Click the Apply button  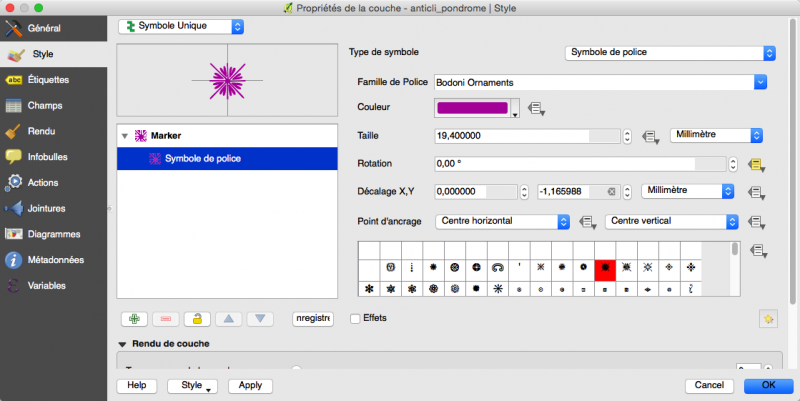pos(250,385)
